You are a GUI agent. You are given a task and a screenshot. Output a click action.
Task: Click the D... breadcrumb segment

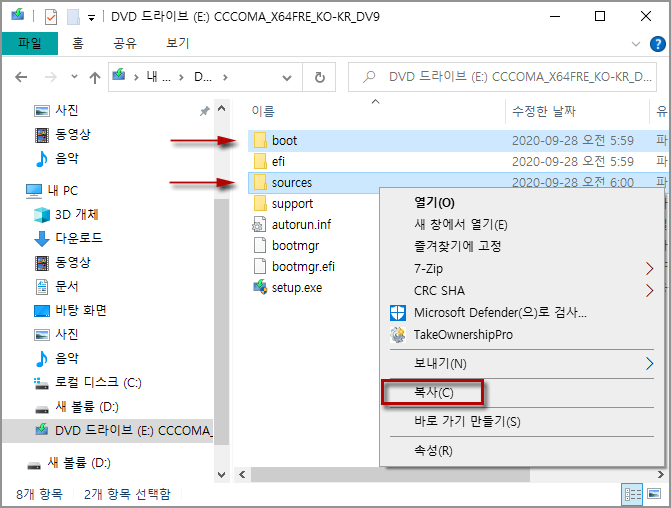tap(203, 77)
